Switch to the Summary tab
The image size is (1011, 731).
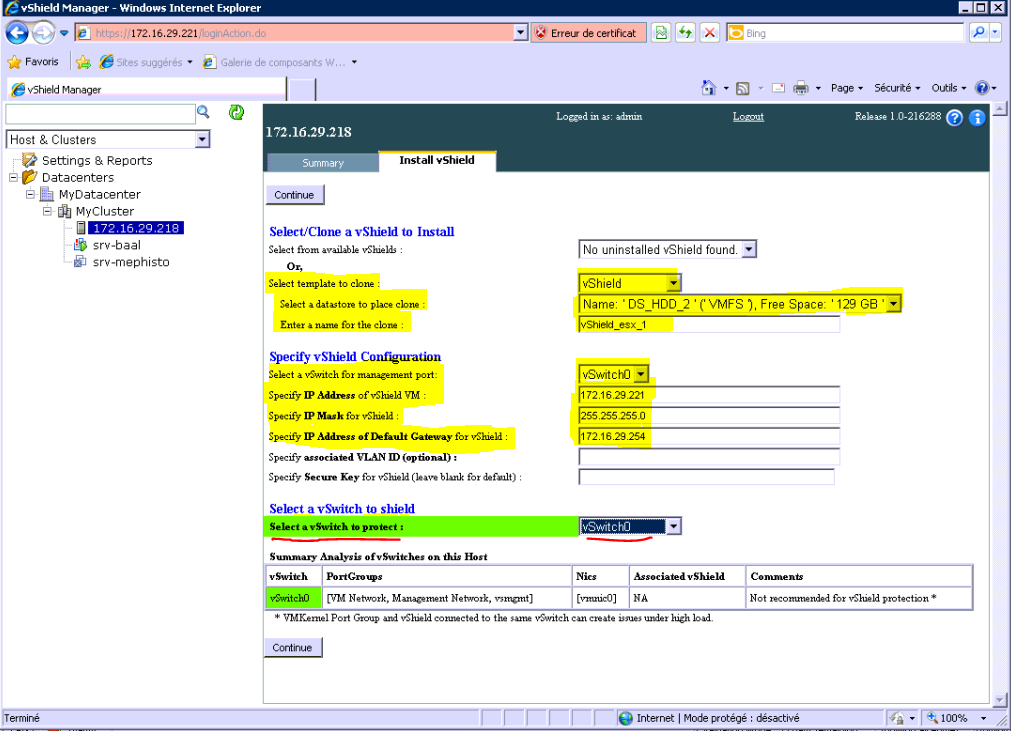(x=322, y=163)
